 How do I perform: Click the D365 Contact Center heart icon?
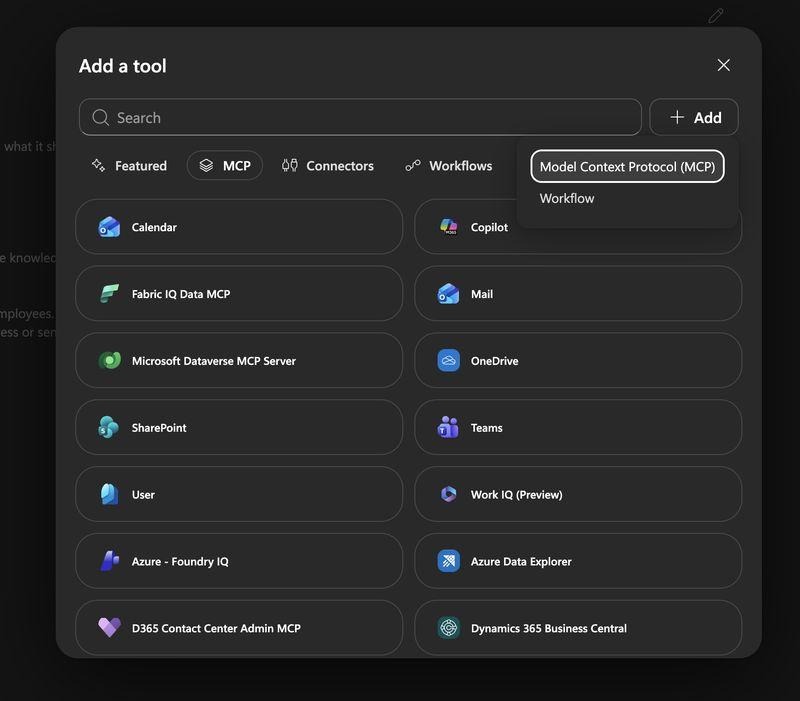[x=109, y=628]
